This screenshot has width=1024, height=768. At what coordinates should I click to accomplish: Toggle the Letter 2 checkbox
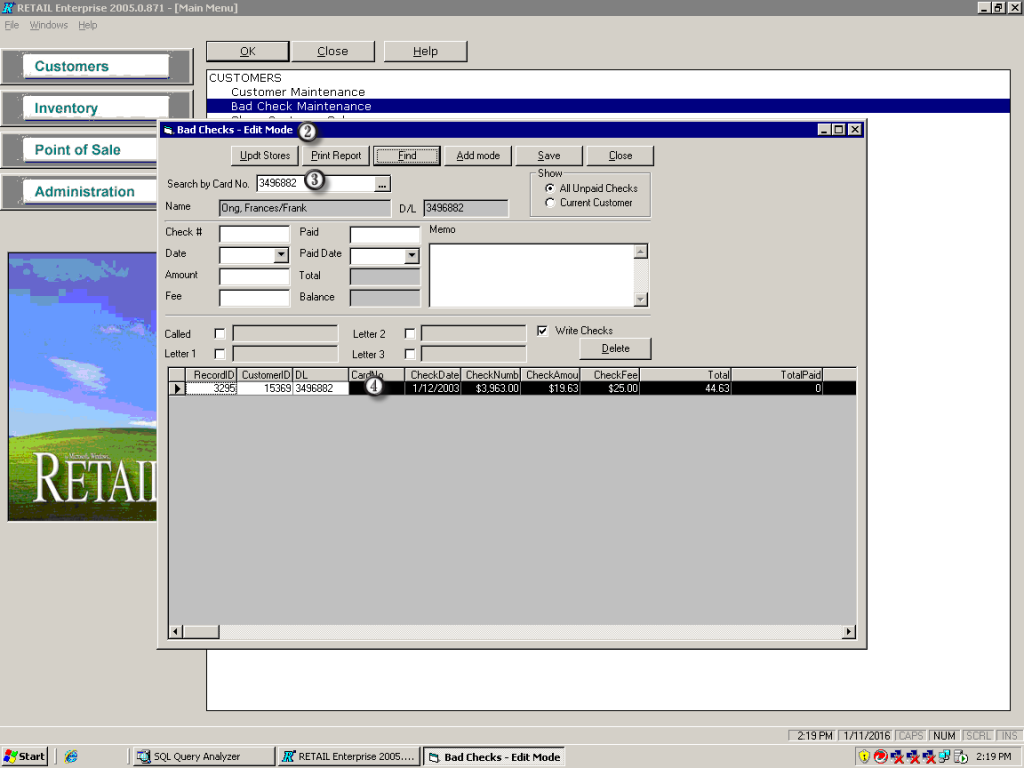409,334
